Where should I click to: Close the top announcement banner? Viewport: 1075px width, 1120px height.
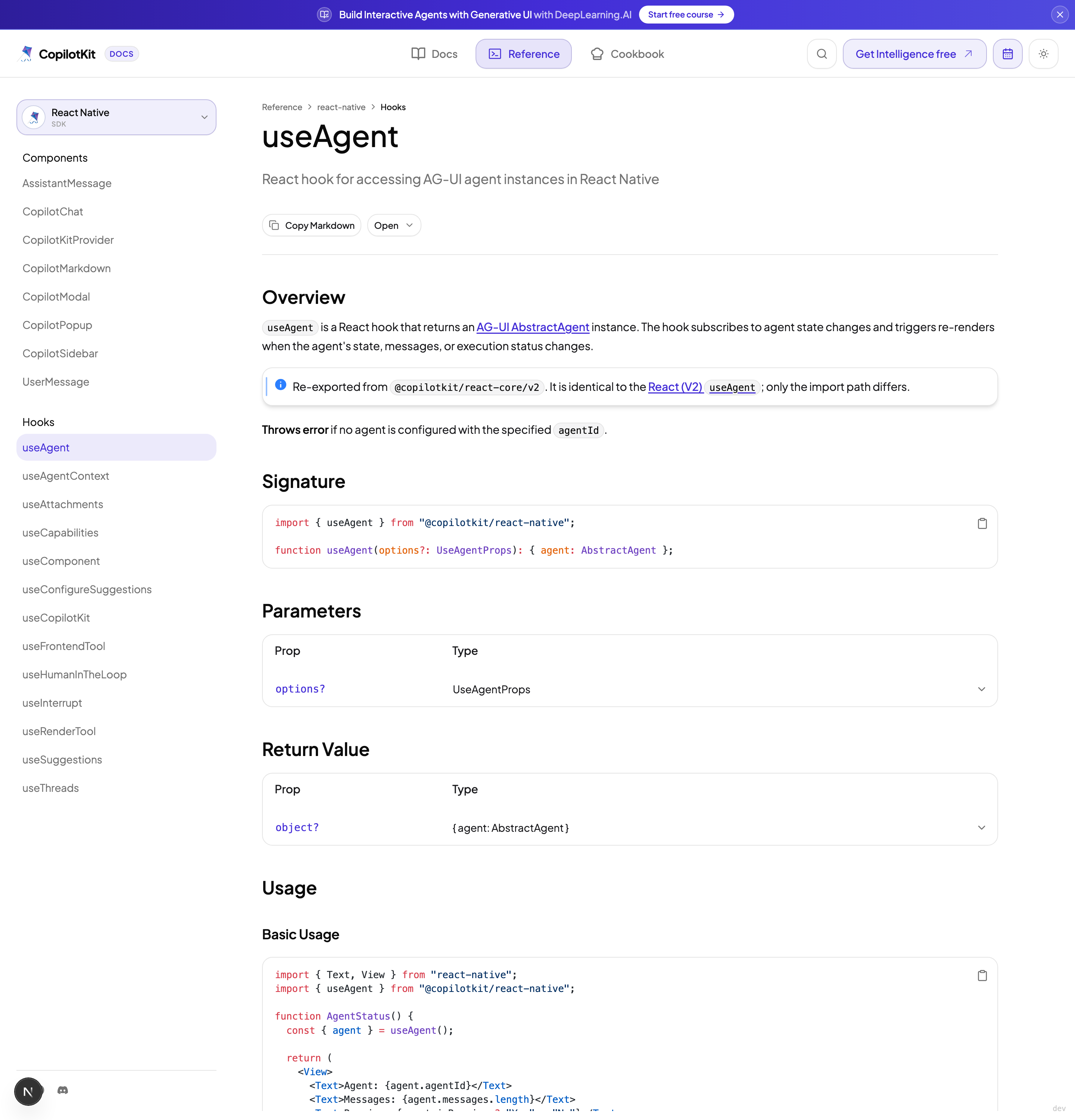[x=1060, y=15]
